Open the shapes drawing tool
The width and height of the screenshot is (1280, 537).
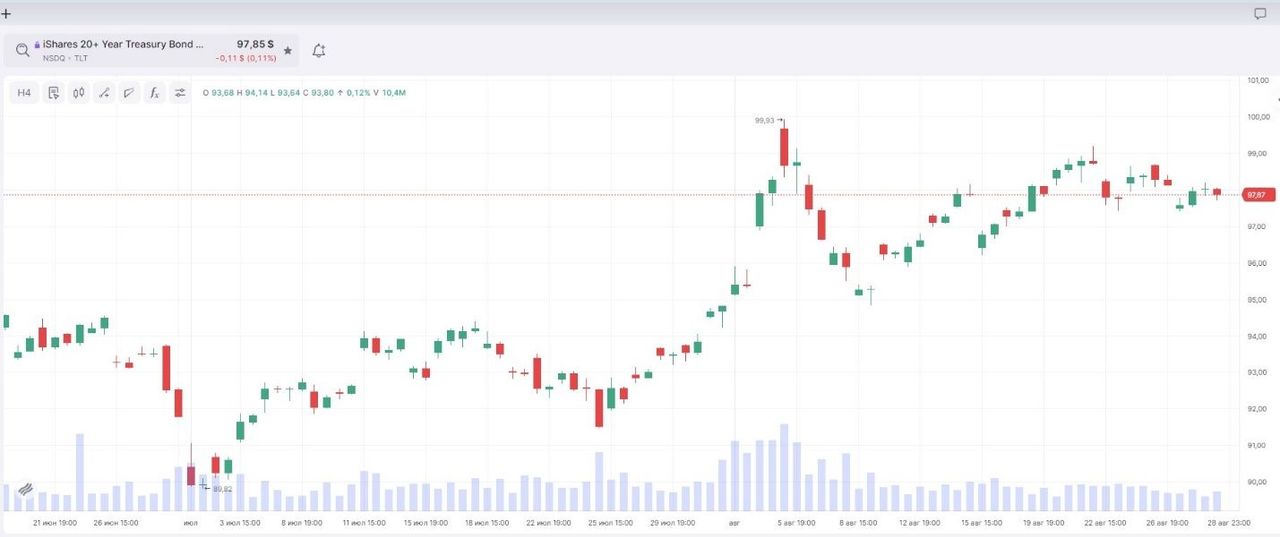[129, 93]
